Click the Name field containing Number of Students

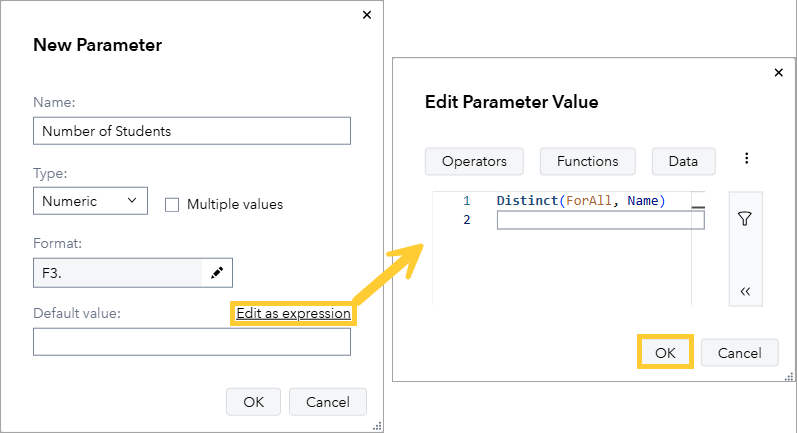click(x=192, y=131)
